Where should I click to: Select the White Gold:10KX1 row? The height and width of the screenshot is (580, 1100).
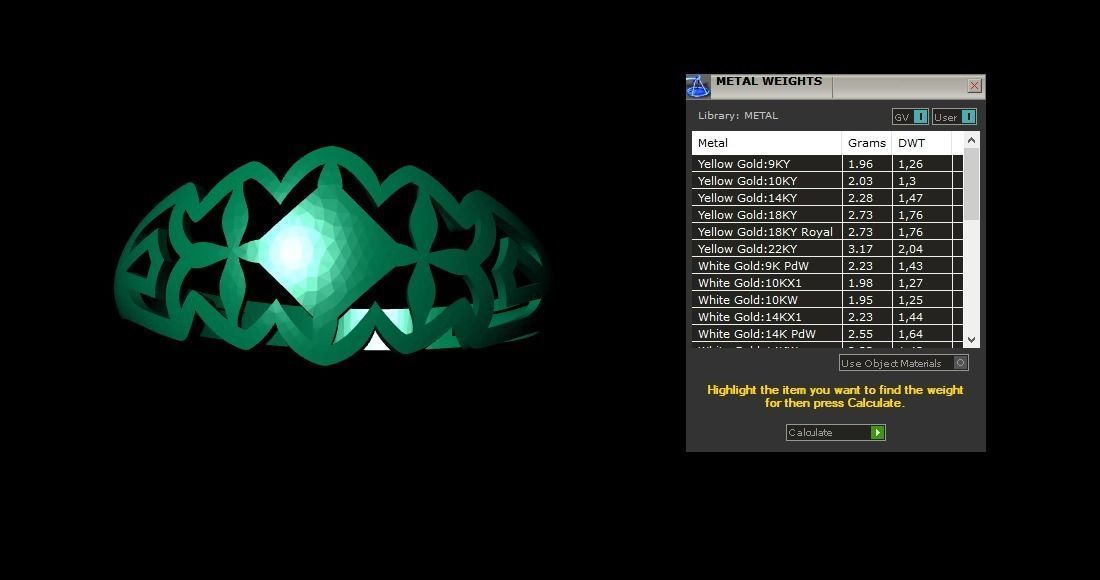[x=827, y=283]
